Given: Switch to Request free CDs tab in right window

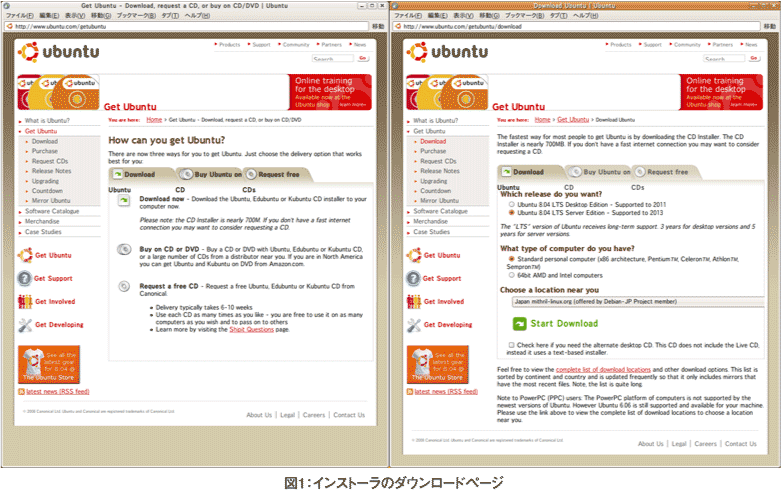Looking at the screenshot, I should [667, 172].
